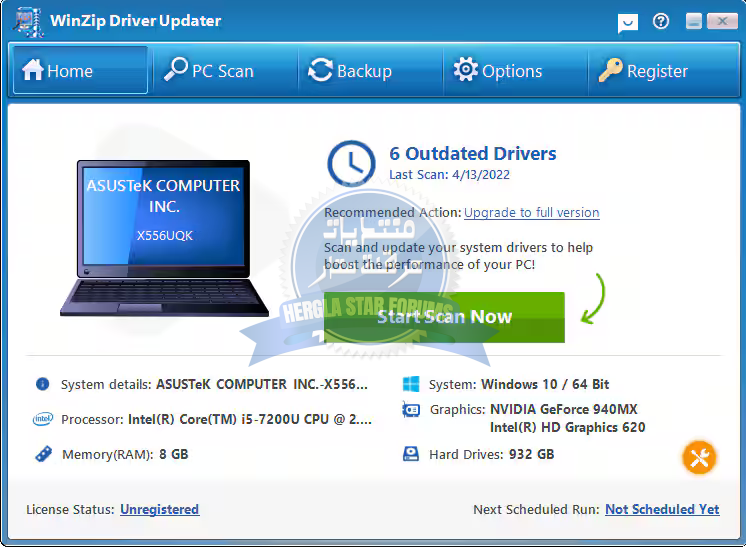Image resolution: width=746 pixels, height=547 pixels.
Task: Click the memory stick icon by Memory(RAM)
Action: (43, 454)
